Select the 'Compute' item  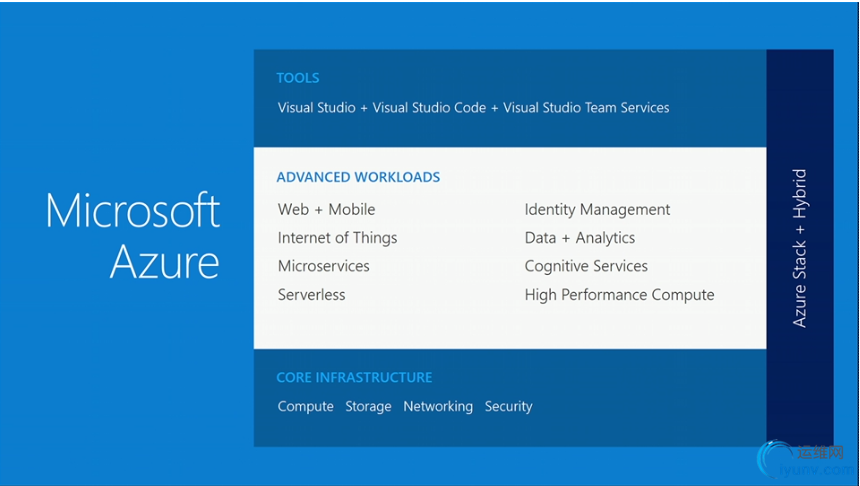[305, 406]
